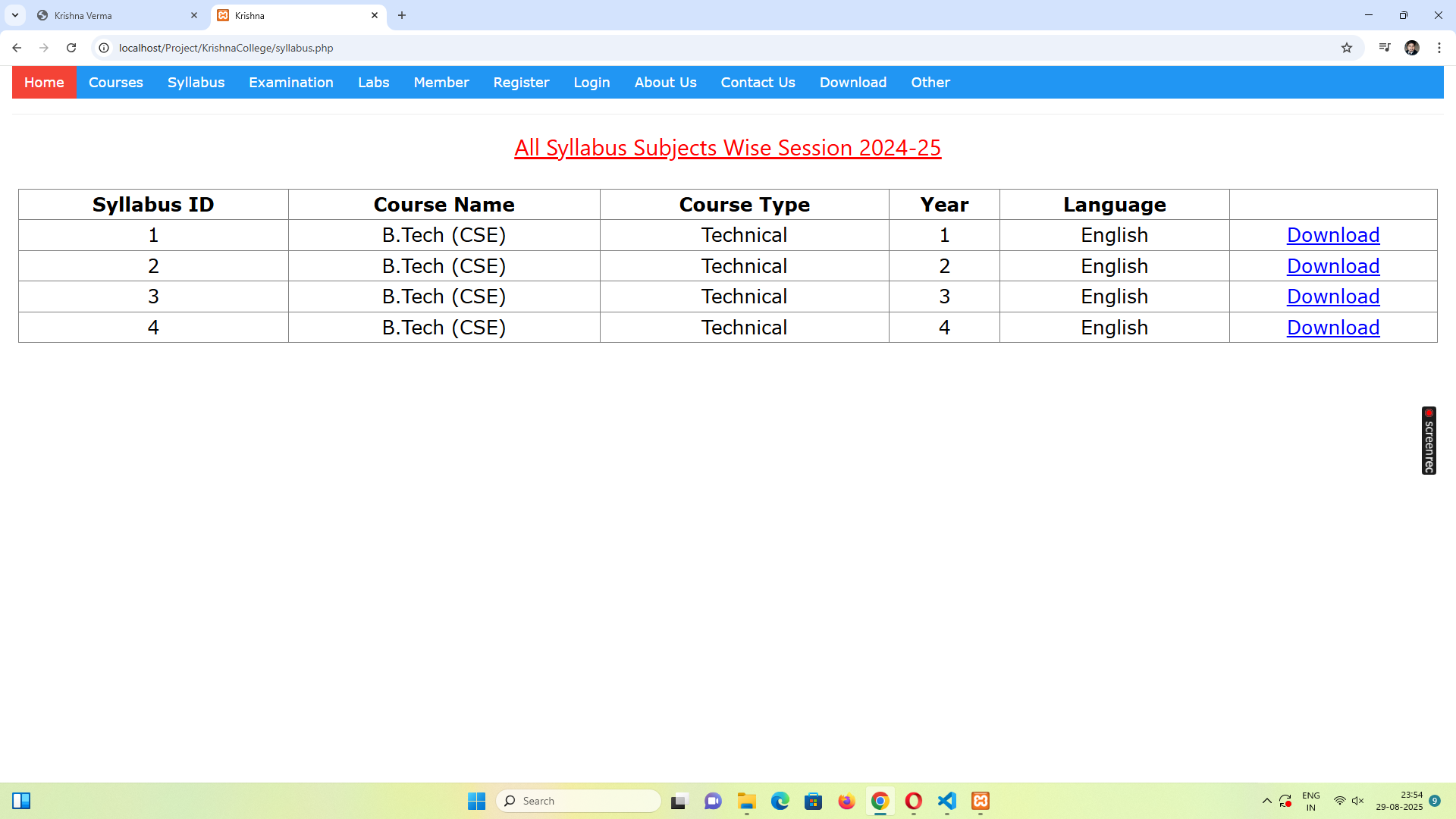This screenshot has width=1456, height=819.
Task: Show hidden system tray icons
Action: point(1267,801)
